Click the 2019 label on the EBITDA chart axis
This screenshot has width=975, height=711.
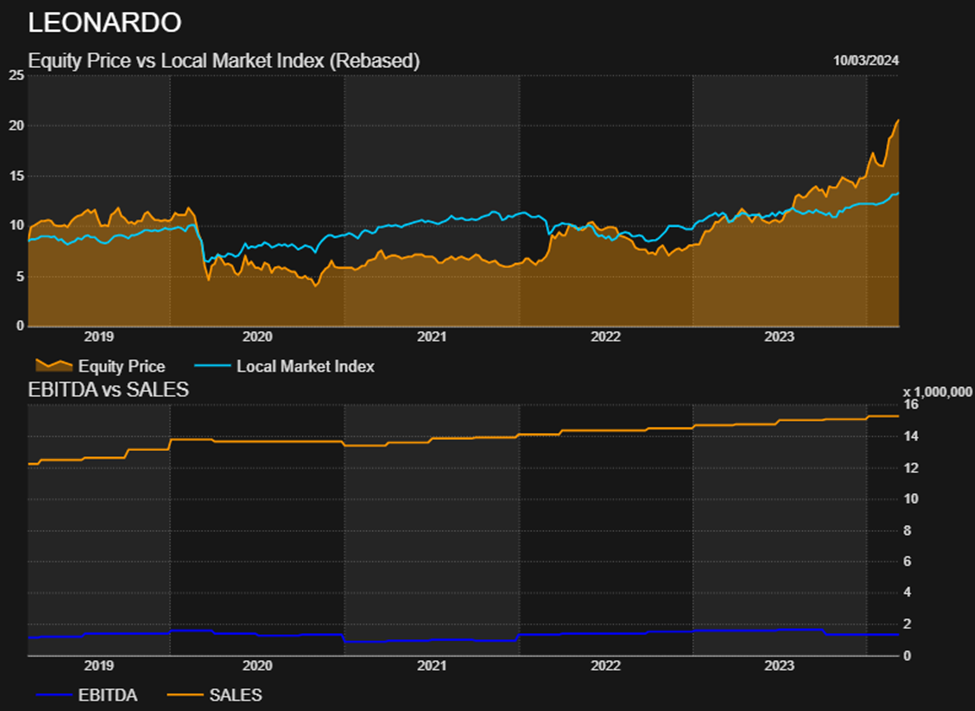point(99,666)
